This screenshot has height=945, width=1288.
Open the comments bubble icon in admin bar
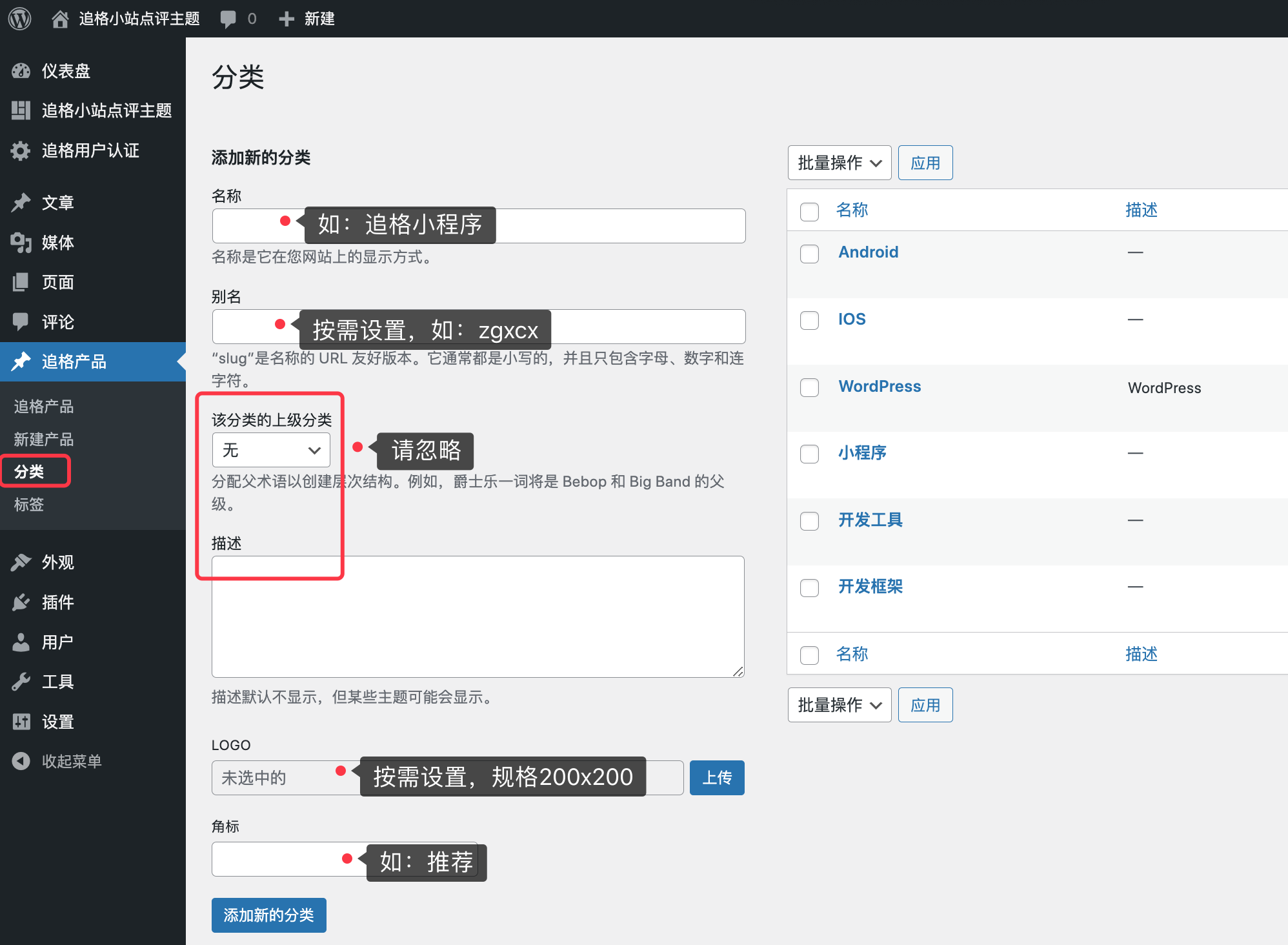coord(228,19)
